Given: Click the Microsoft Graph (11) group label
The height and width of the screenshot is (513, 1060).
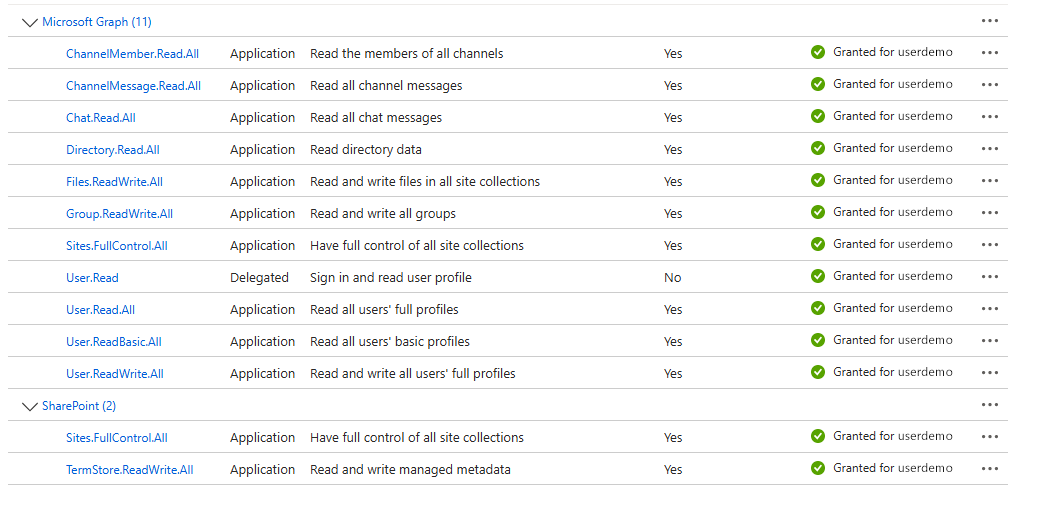Looking at the screenshot, I should point(97,22).
